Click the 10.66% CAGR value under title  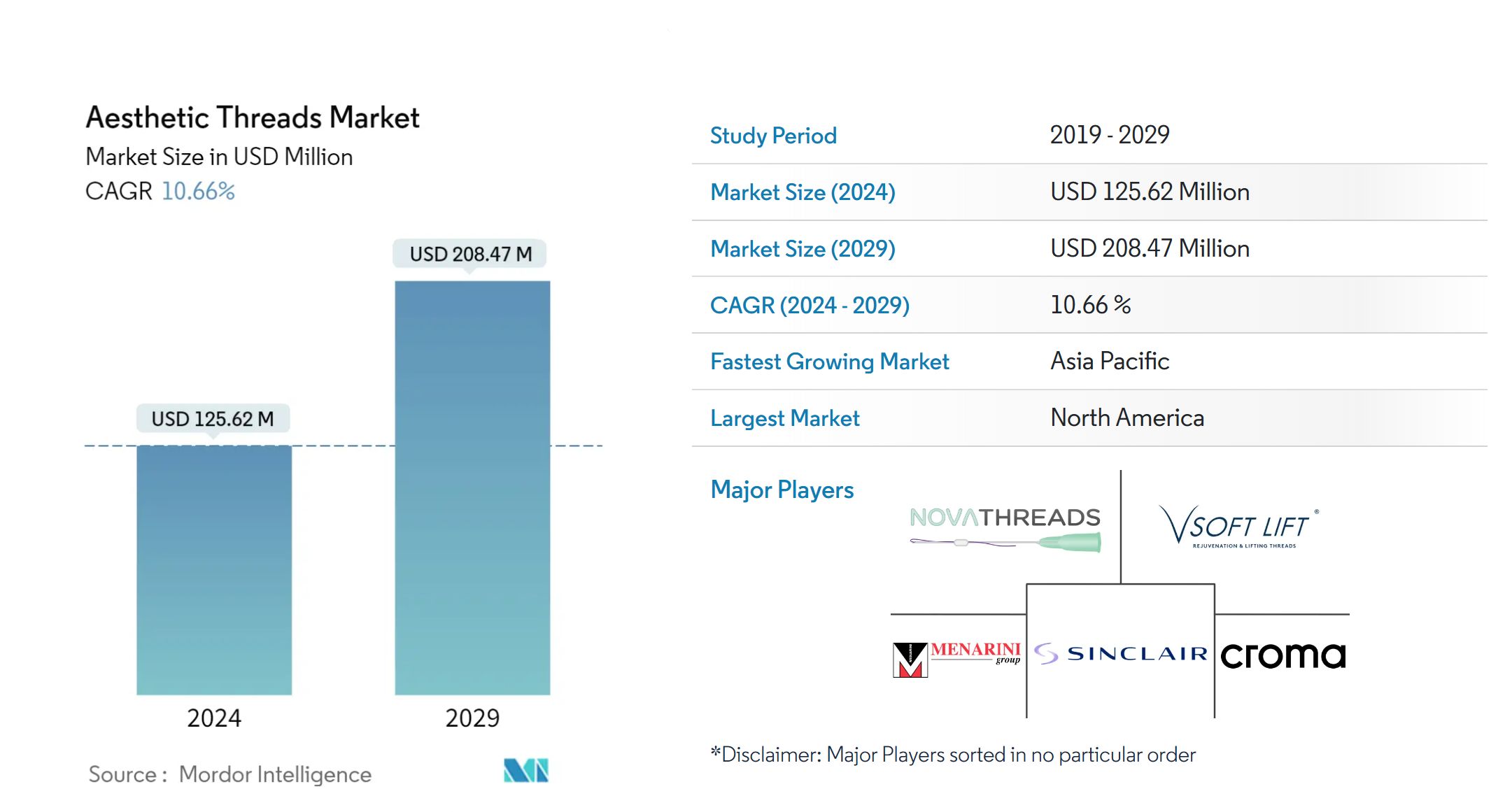[198, 191]
